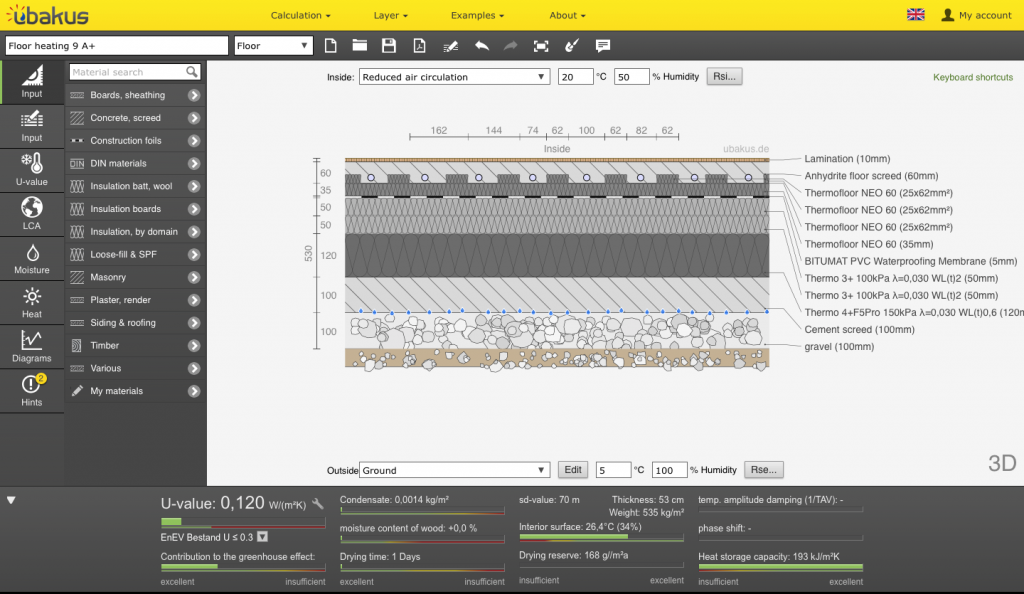The height and width of the screenshot is (594, 1024).
Task: Click the Rsi... button
Action: [x=725, y=77]
